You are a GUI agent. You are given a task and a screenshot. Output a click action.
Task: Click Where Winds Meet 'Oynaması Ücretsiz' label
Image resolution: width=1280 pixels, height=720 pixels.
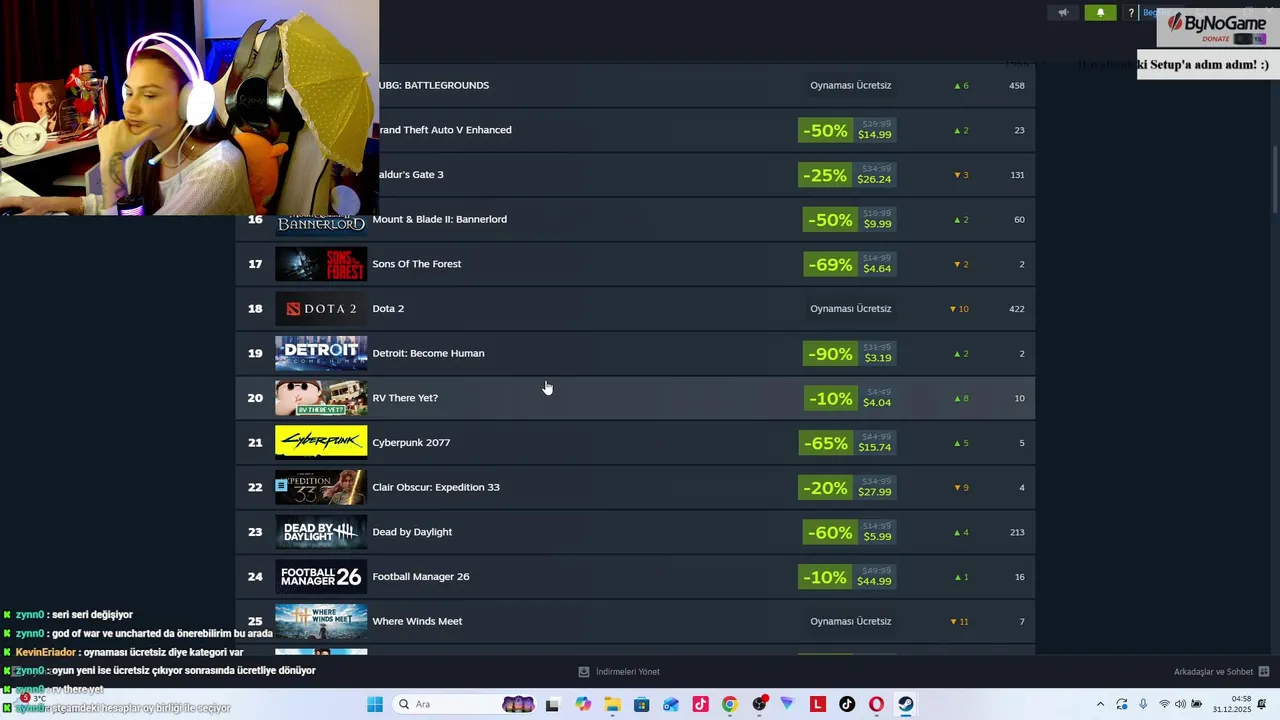tap(850, 621)
